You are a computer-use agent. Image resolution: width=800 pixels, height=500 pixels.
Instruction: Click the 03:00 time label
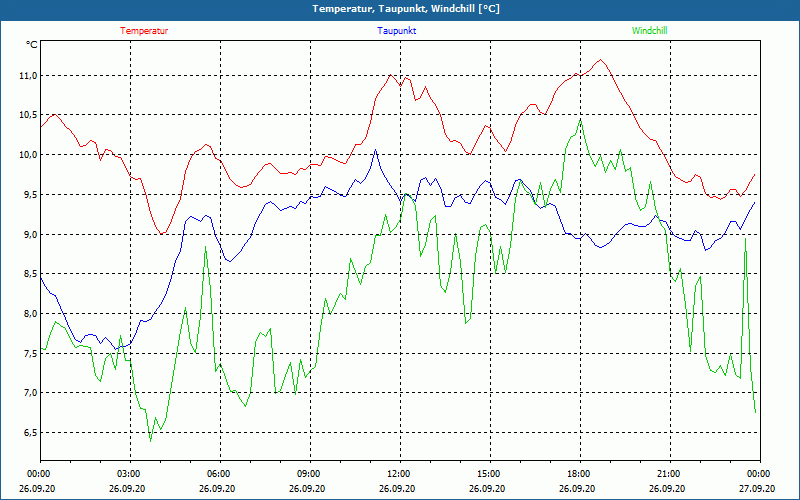130,474
